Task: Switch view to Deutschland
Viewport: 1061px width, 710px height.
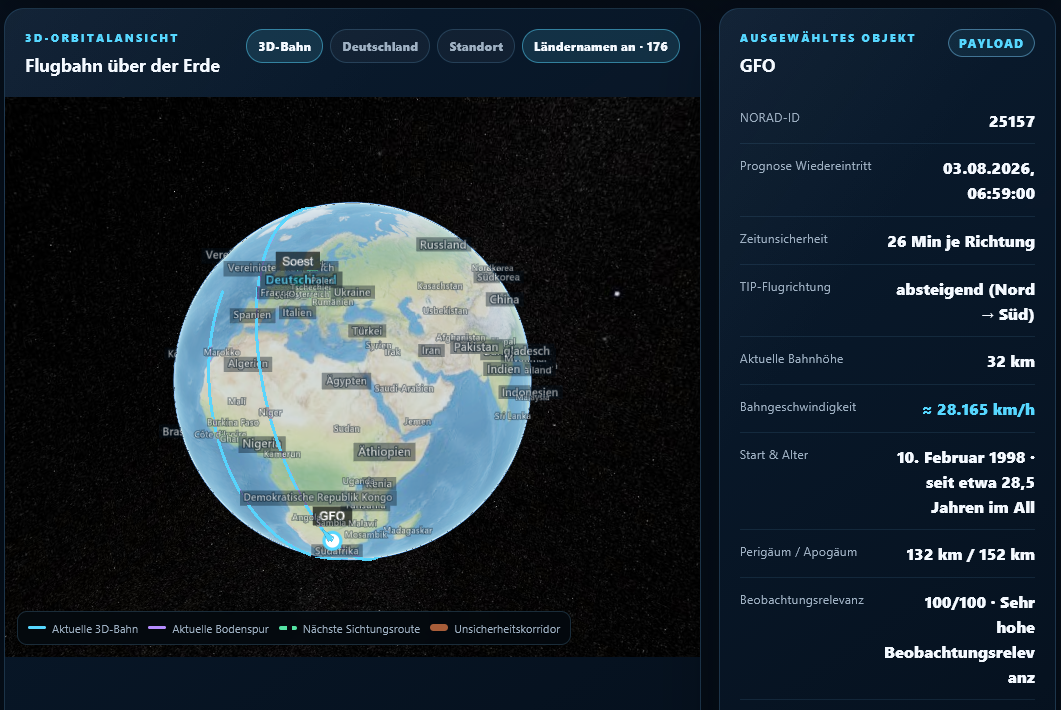Action: point(380,47)
